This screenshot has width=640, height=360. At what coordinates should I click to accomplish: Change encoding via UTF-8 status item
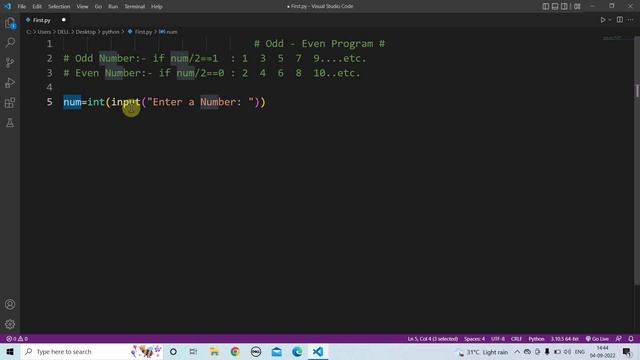[x=498, y=339]
